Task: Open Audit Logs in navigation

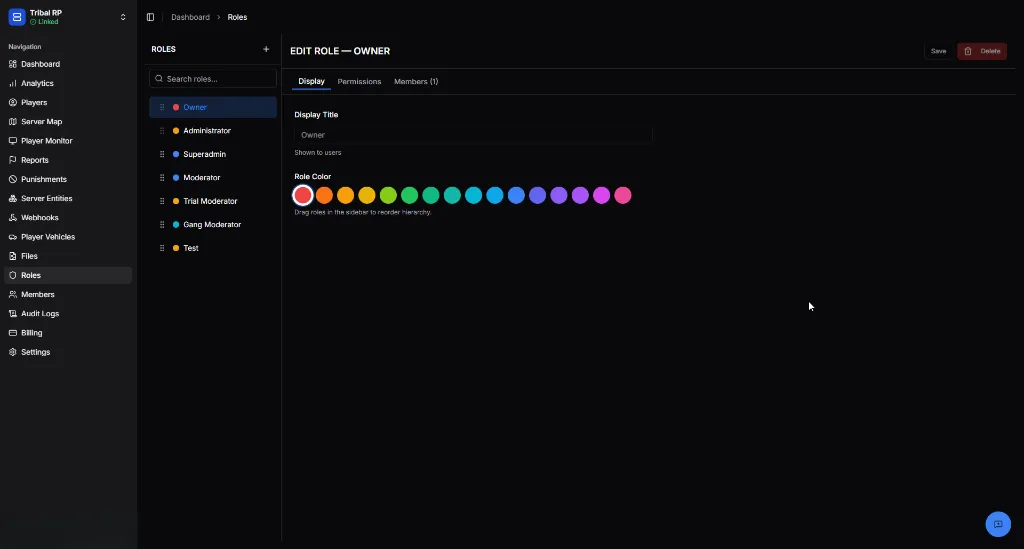Action: point(68,313)
